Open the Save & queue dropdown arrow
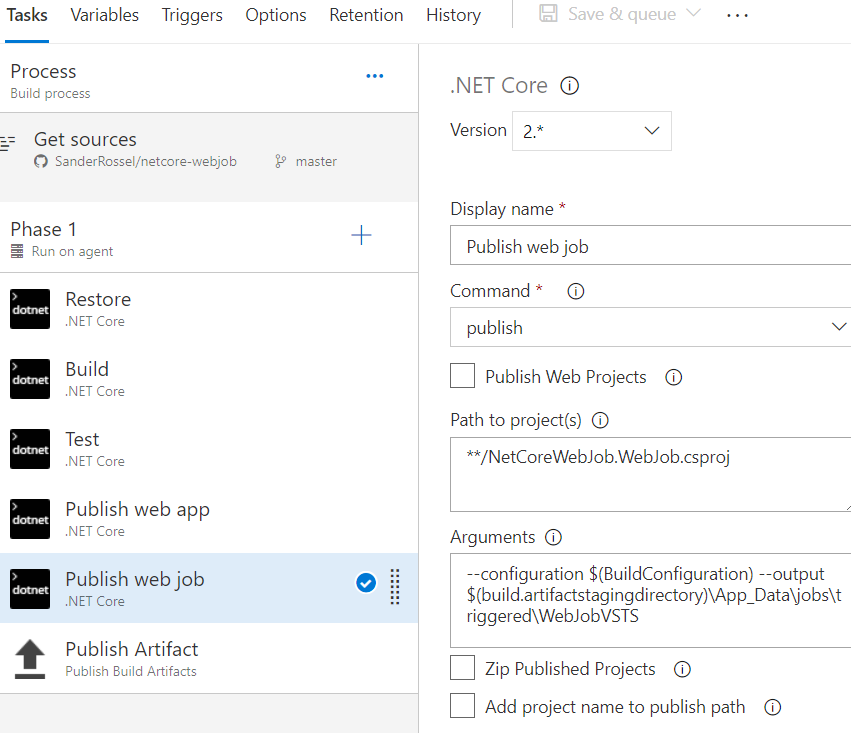The width and height of the screenshot is (851, 733). click(x=696, y=14)
